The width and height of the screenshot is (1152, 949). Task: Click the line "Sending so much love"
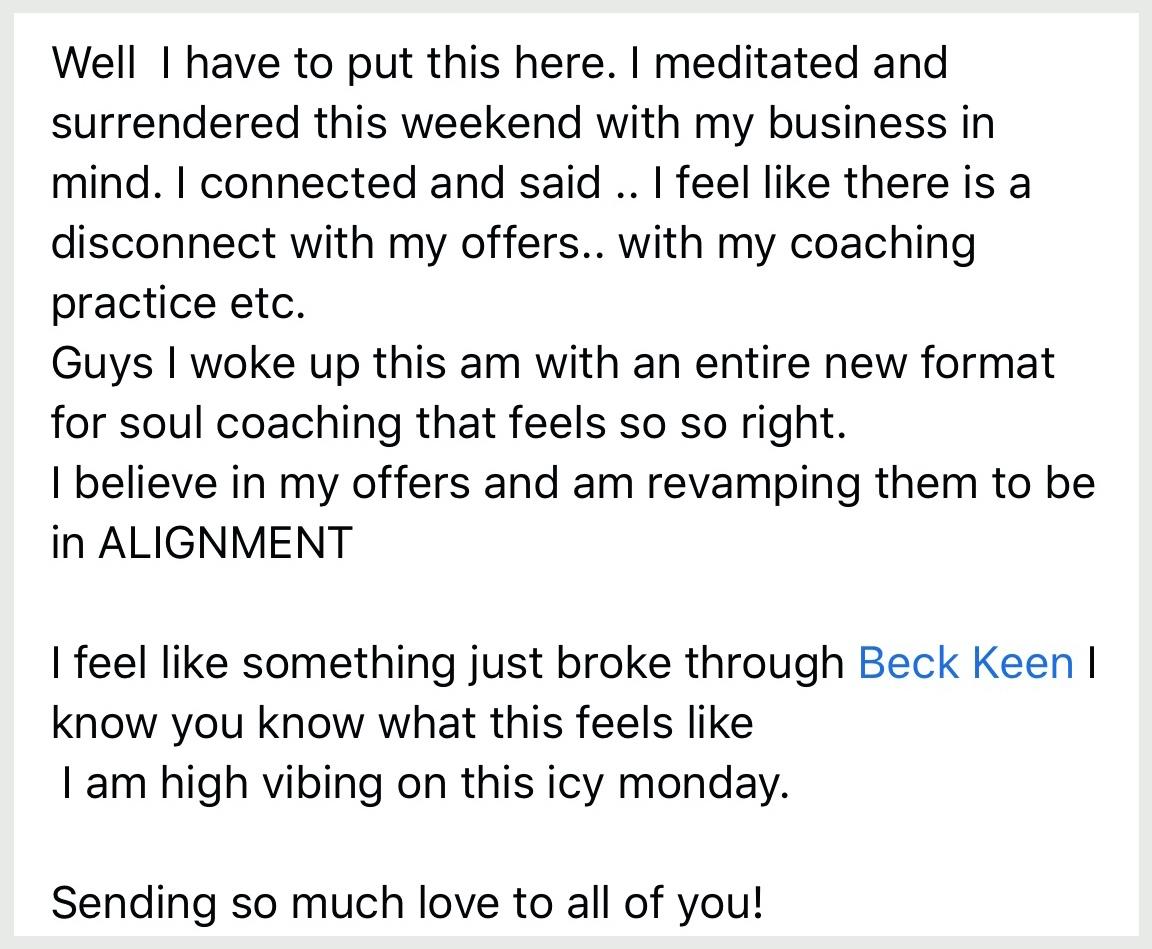tap(408, 903)
